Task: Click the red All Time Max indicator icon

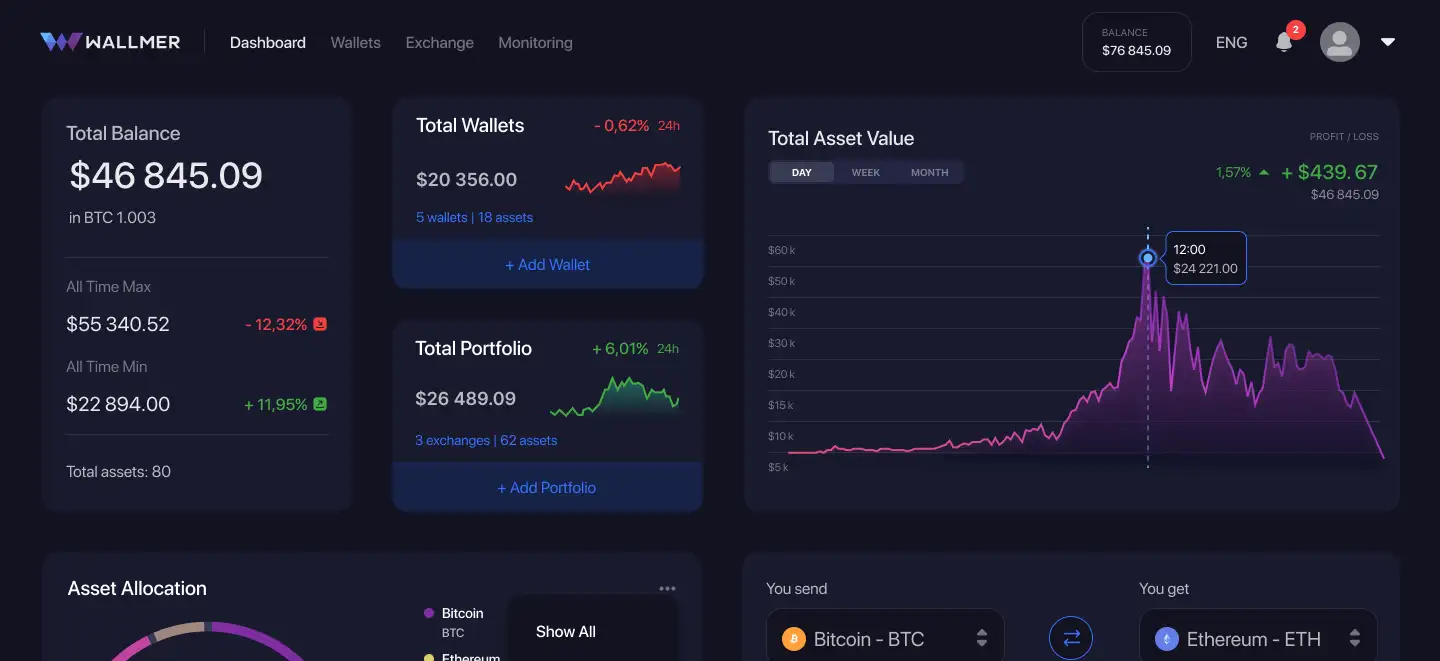Action: click(x=320, y=324)
